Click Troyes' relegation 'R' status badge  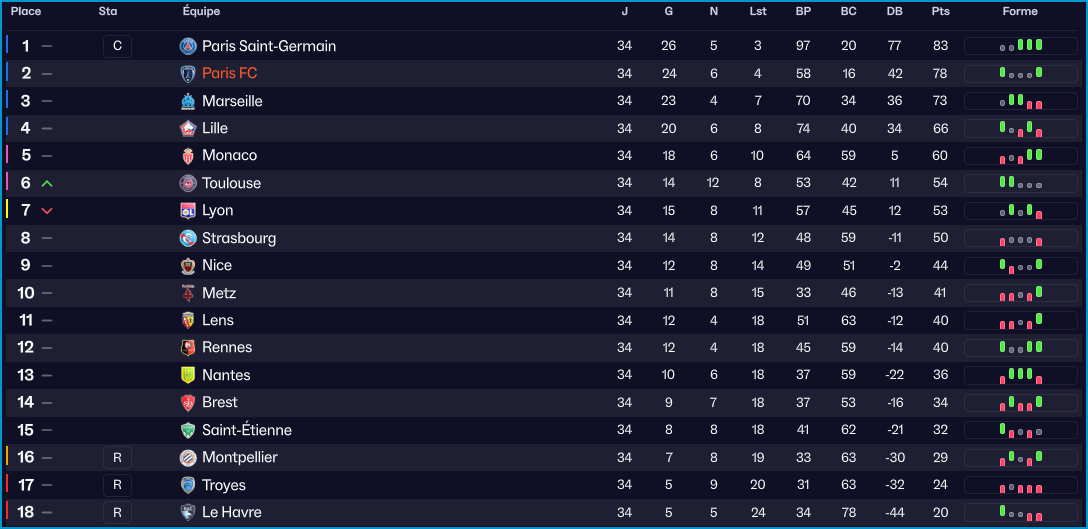[117, 485]
